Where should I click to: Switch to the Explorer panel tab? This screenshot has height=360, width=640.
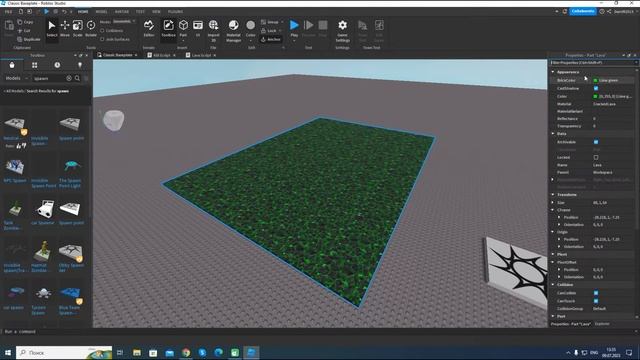coord(602,324)
